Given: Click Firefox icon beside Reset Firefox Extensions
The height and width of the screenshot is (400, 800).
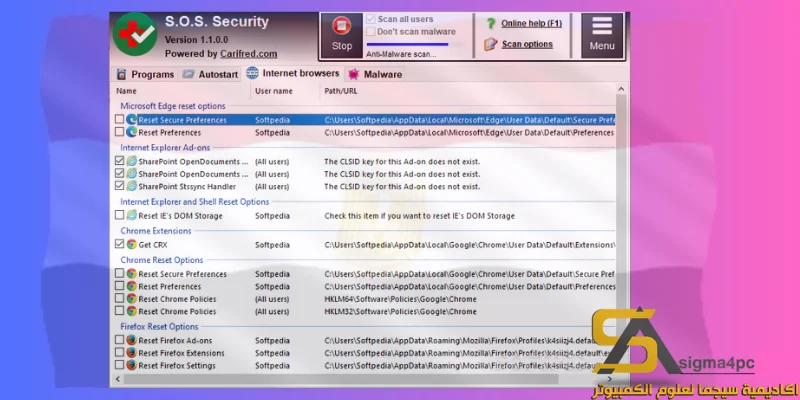Looking at the screenshot, I should (x=132, y=353).
